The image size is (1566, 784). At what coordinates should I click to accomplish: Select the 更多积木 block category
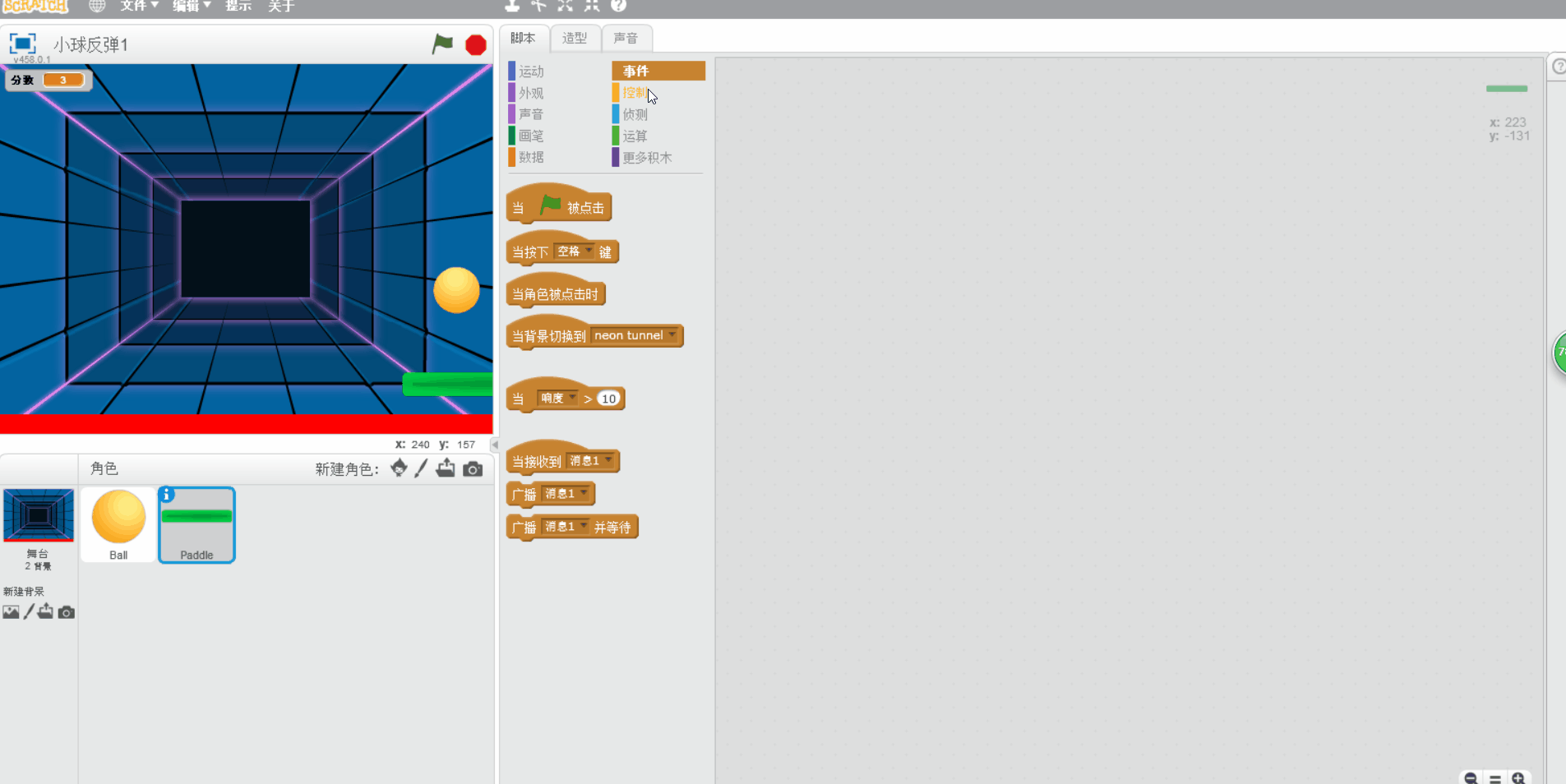[x=658, y=157]
